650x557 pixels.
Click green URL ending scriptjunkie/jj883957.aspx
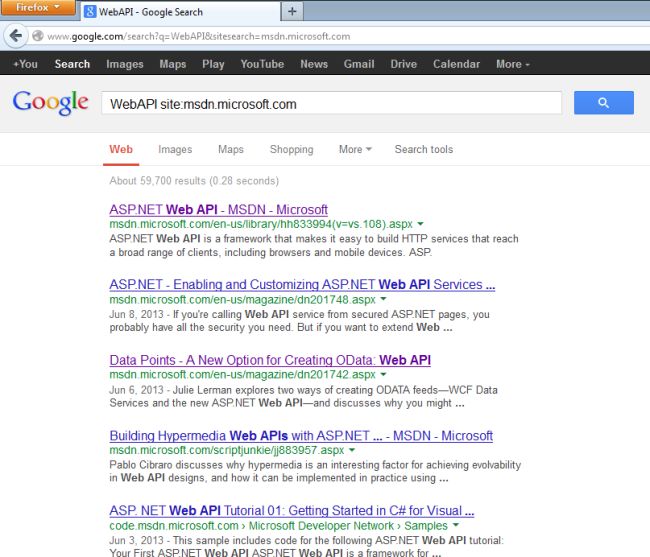coord(227,450)
